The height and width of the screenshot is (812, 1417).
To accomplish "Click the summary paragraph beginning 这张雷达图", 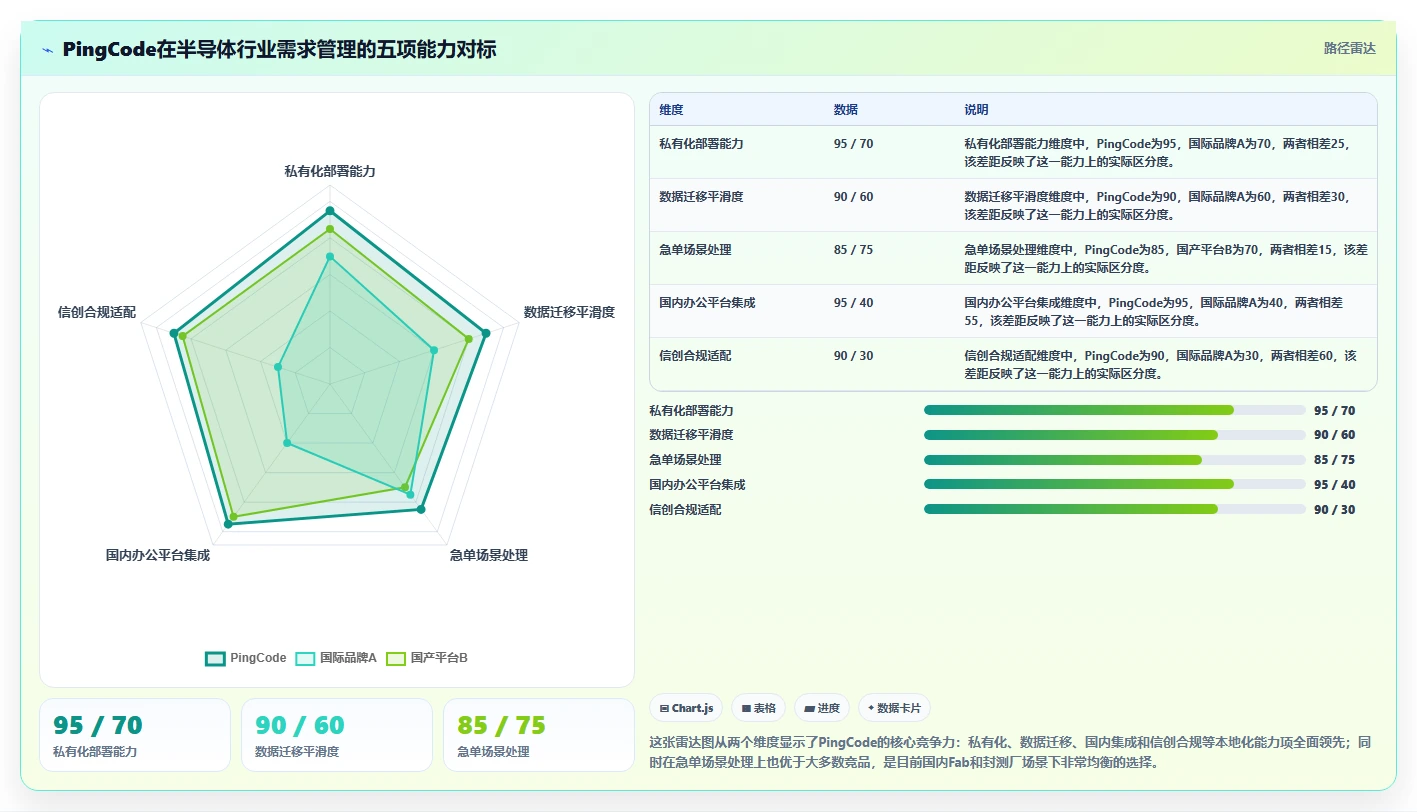I will (1010, 752).
